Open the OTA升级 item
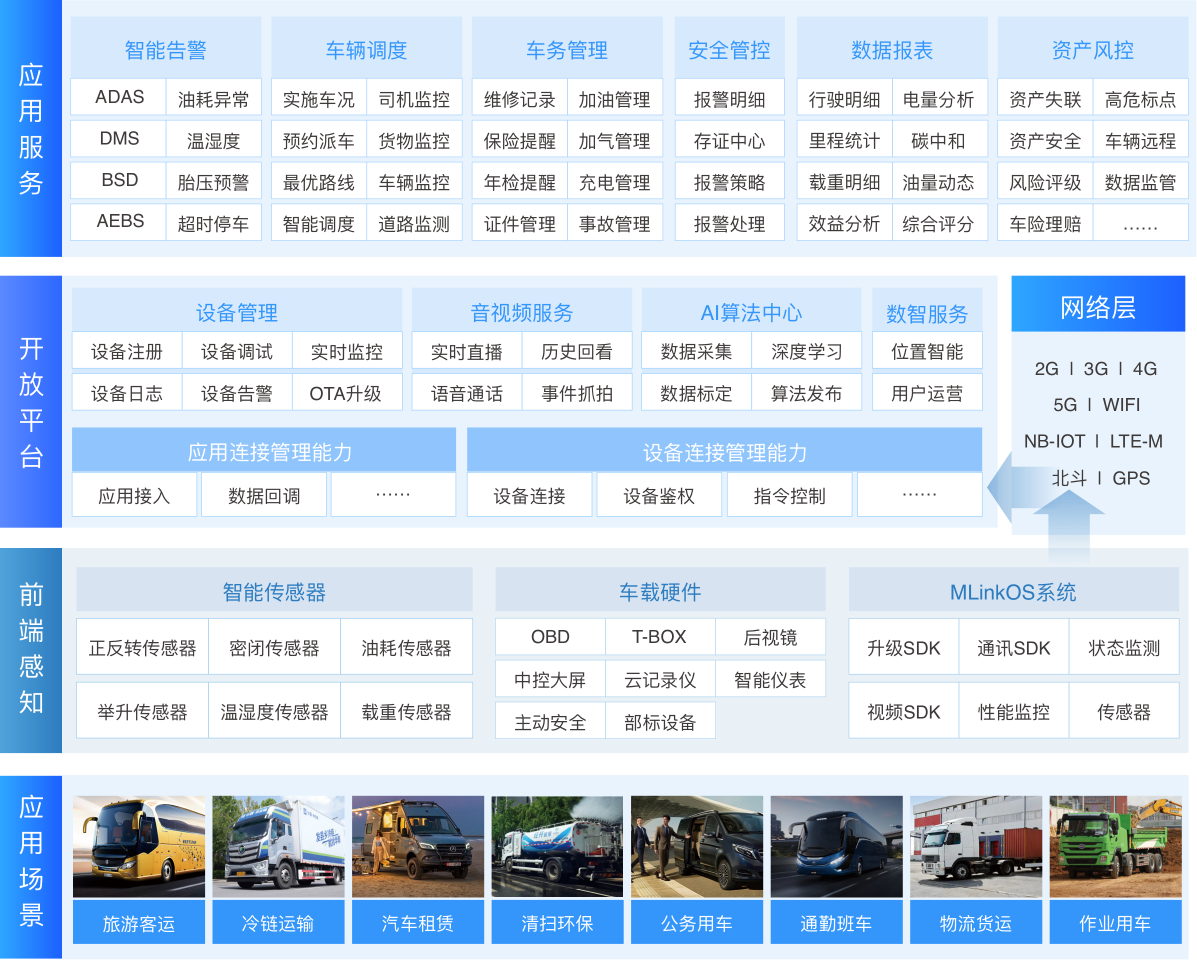The image size is (1197, 960). pyautogui.click(x=346, y=394)
